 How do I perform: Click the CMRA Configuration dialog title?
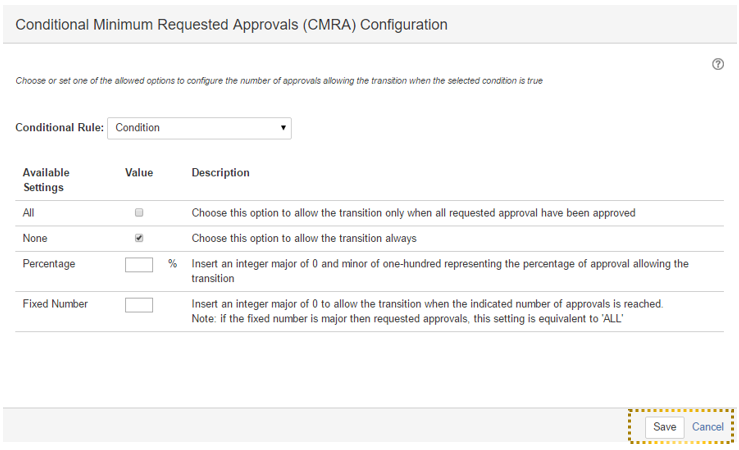231,24
